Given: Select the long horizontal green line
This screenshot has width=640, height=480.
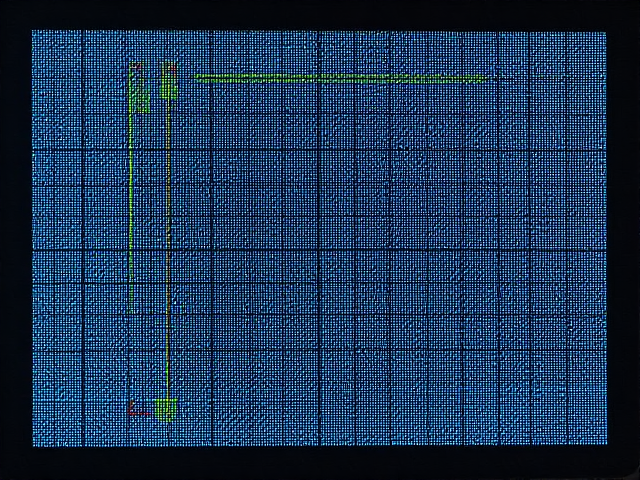Looking at the screenshot, I should click(340, 78).
